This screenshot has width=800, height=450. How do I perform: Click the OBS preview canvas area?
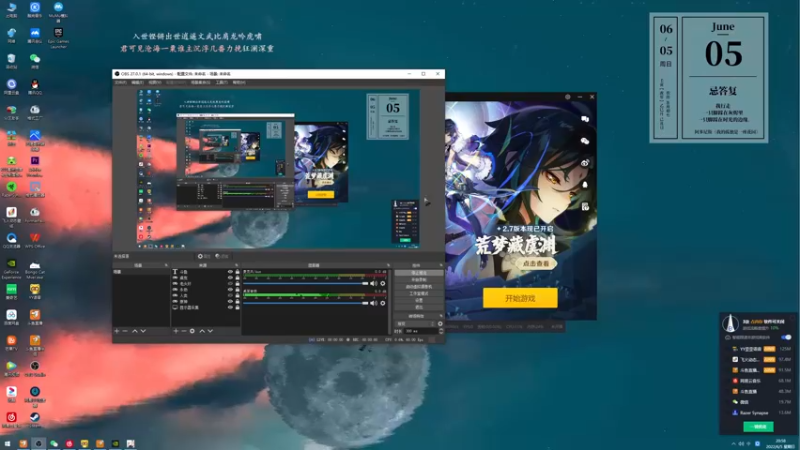coord(278,169)
